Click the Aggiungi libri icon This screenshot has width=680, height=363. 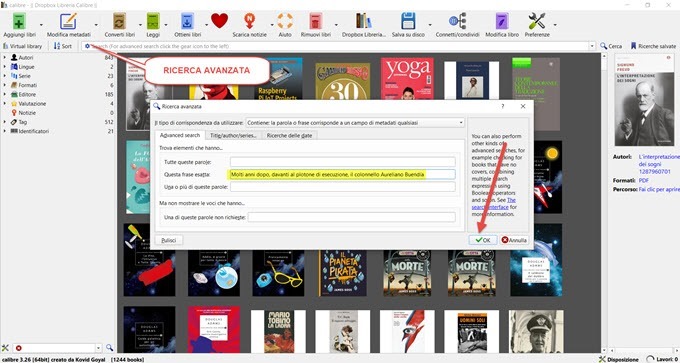tap(18, 21)
